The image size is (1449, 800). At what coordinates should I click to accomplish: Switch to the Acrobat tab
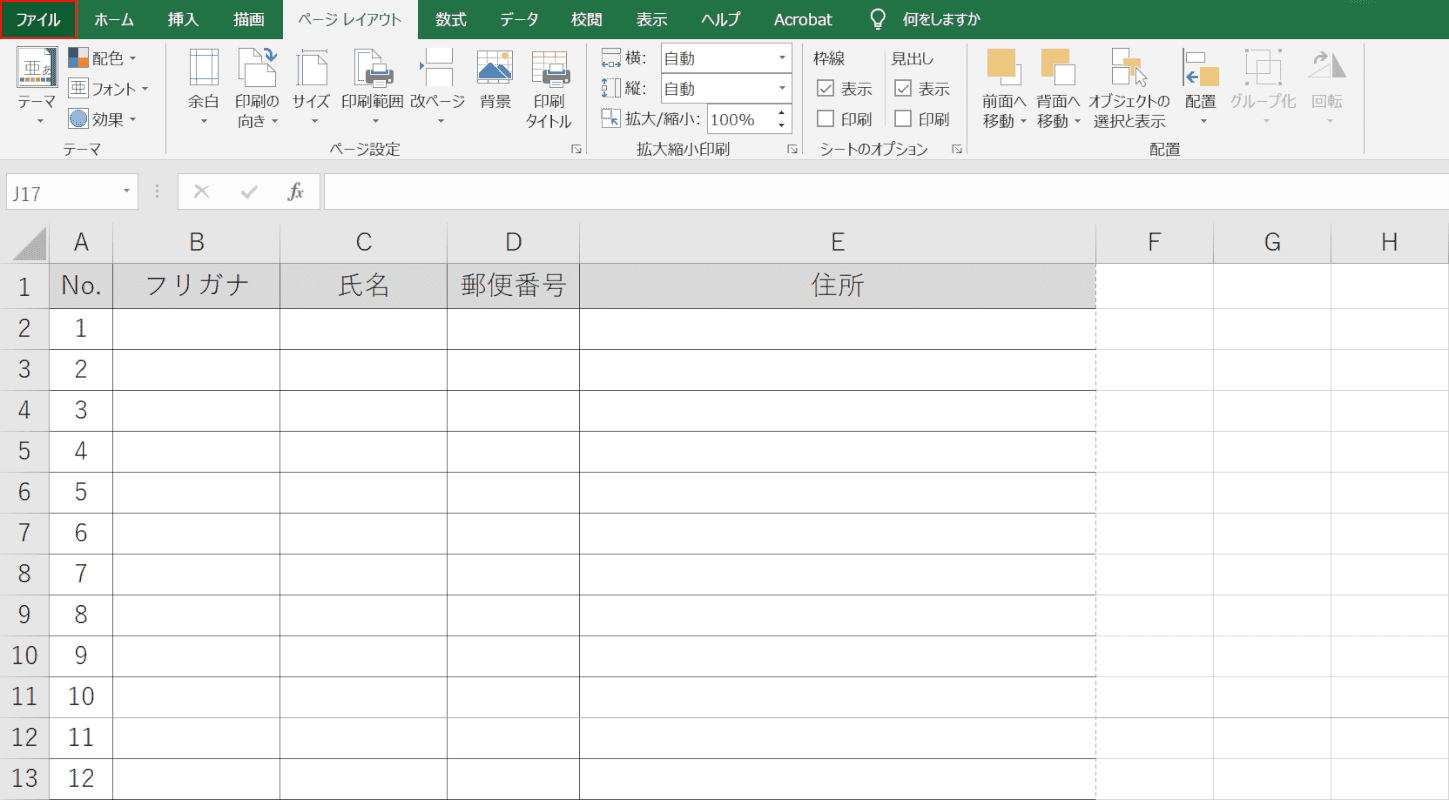coord(803,20)
